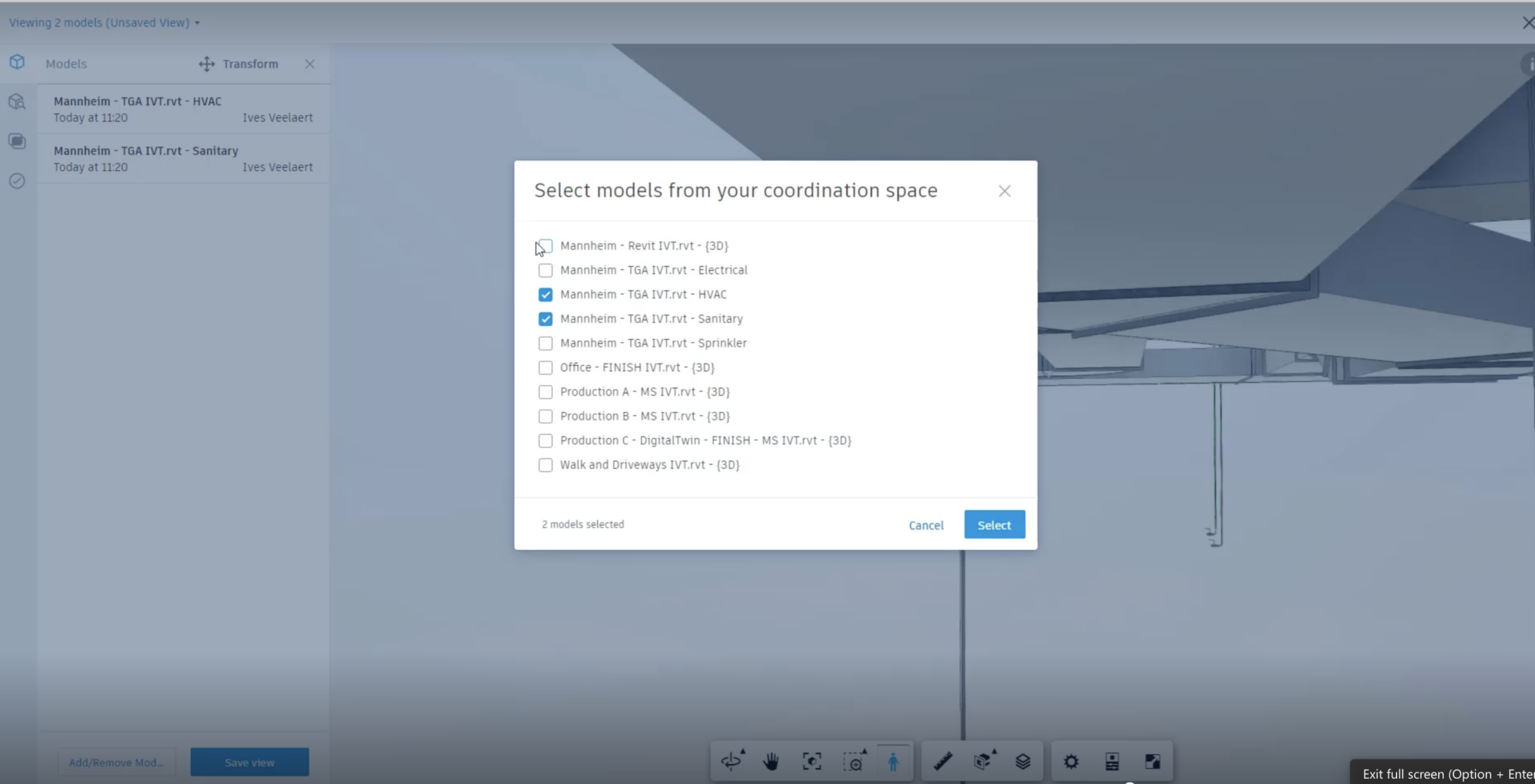Expand the Viewing 2 models view dropdown
The width and height of the screenshot is (1535, 784).
coord(104,23)
